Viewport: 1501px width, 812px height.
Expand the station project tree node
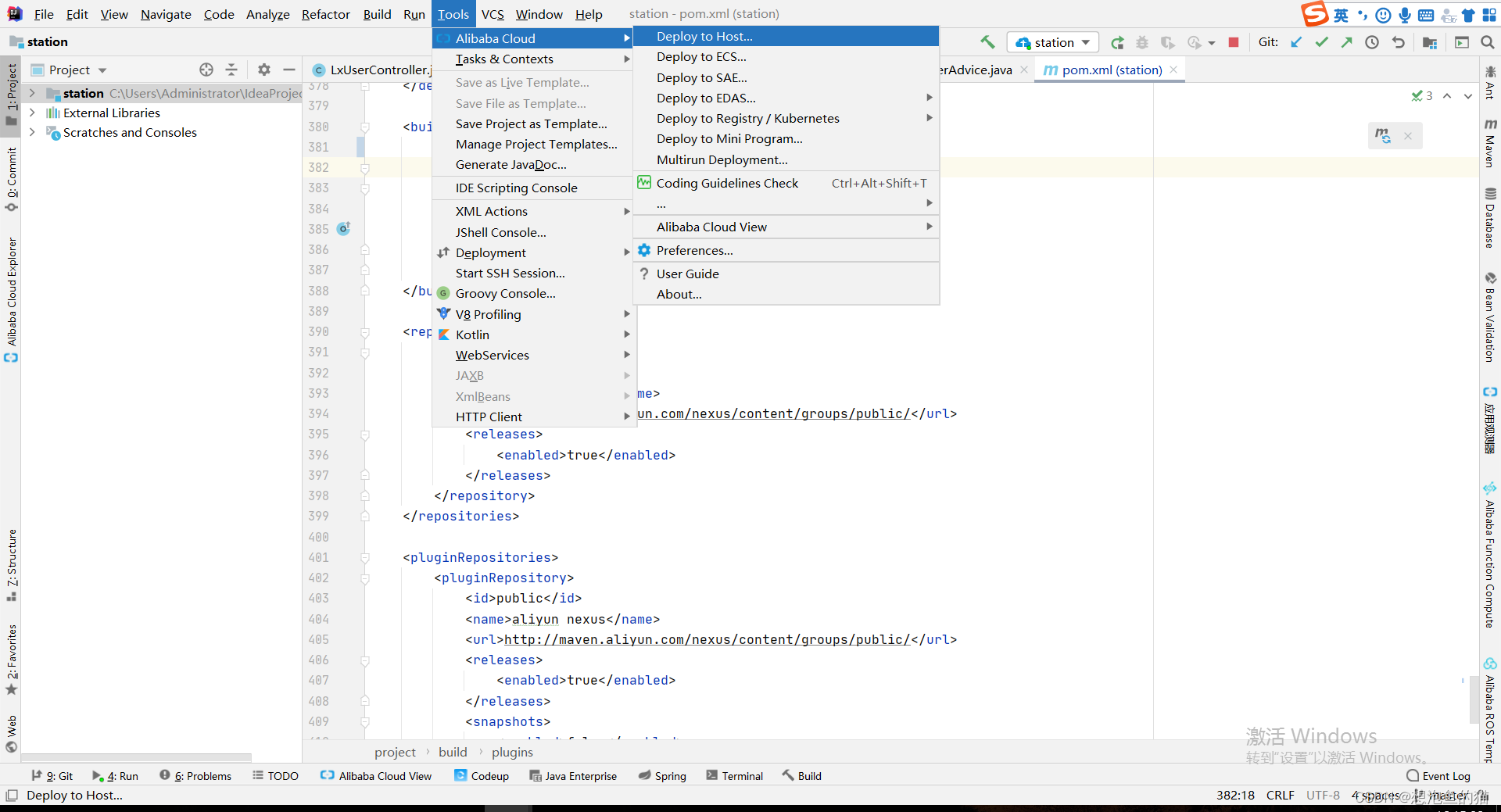32,93
